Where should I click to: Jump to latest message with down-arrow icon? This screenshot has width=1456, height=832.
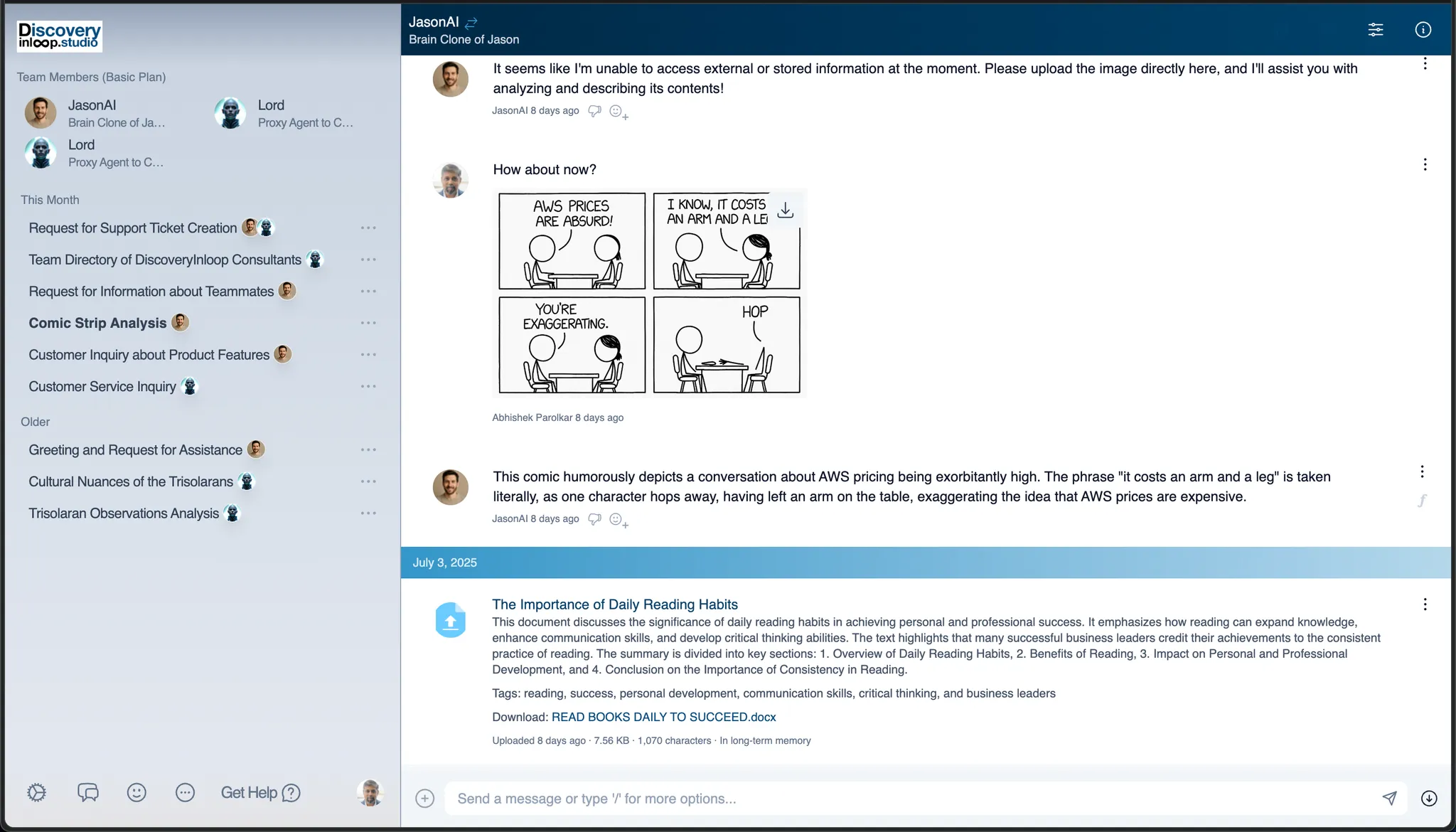coord(1429,799)
